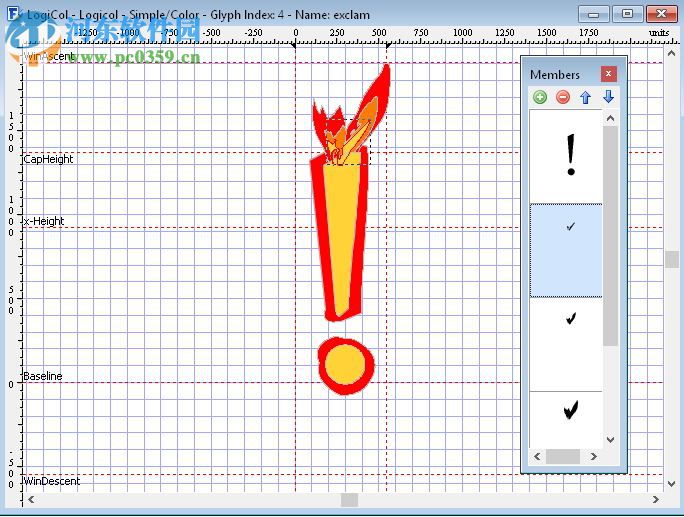The height and width of the screenshot is (517, 684).
Task: Select the exclamation mark member thumbnail
Action: pyautogui.click(x=566, y=155)
